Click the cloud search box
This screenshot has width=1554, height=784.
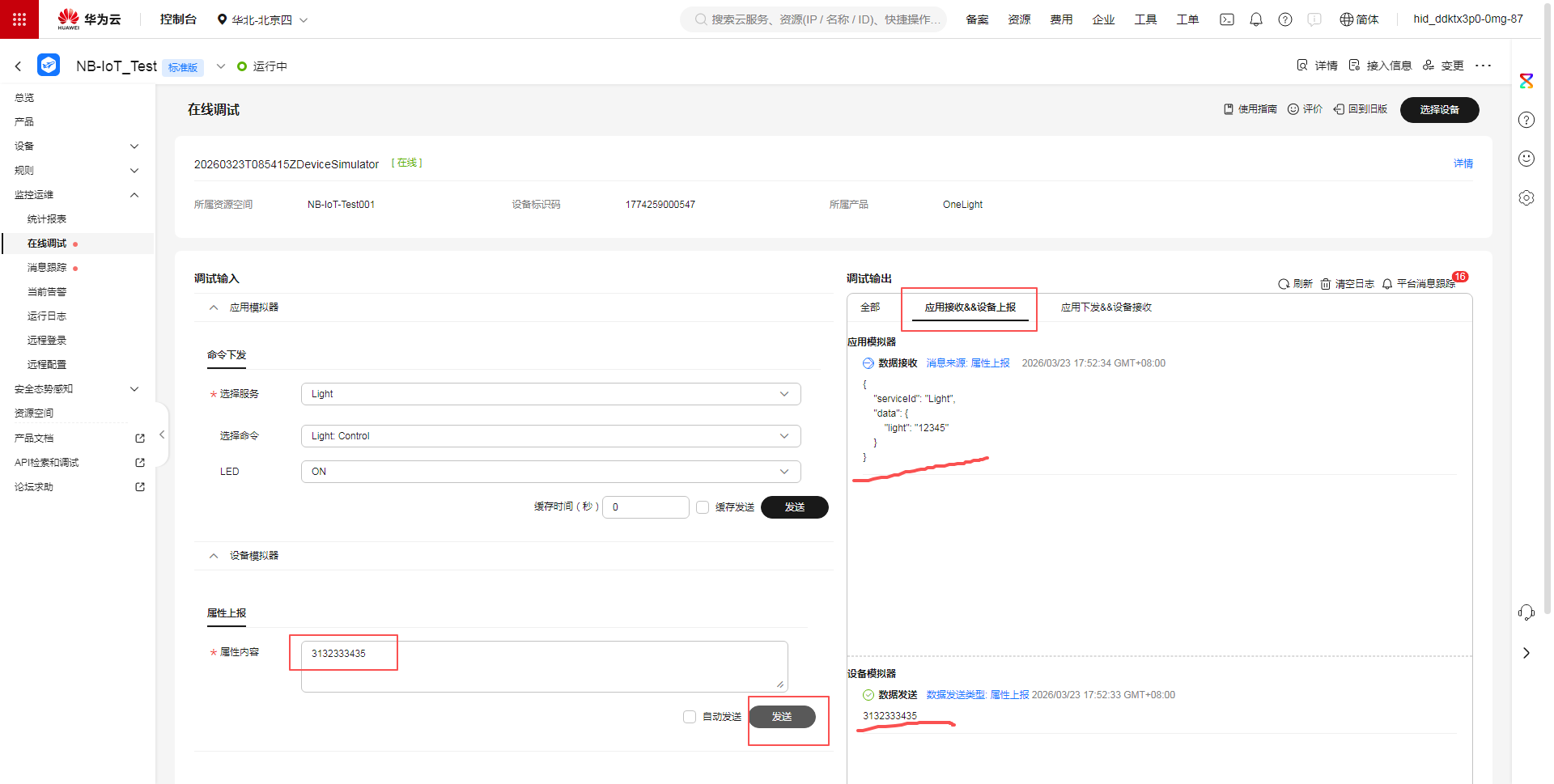pyautogui.click(x=814, y=19)
